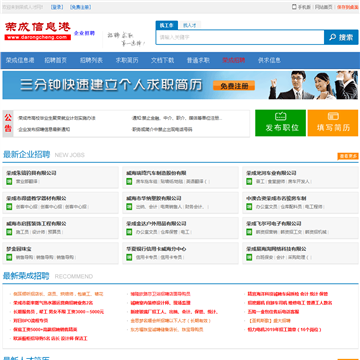
Task: Open 普通求职 in the navigation bar
Action: coord(198,60)
